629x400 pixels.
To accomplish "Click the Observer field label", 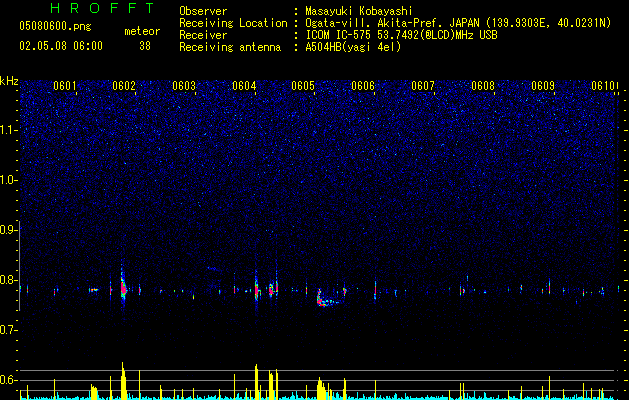I will (203, 11).
